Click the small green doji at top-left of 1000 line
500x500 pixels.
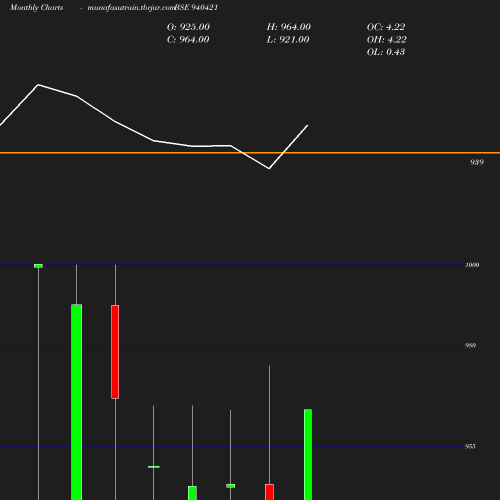38,266
